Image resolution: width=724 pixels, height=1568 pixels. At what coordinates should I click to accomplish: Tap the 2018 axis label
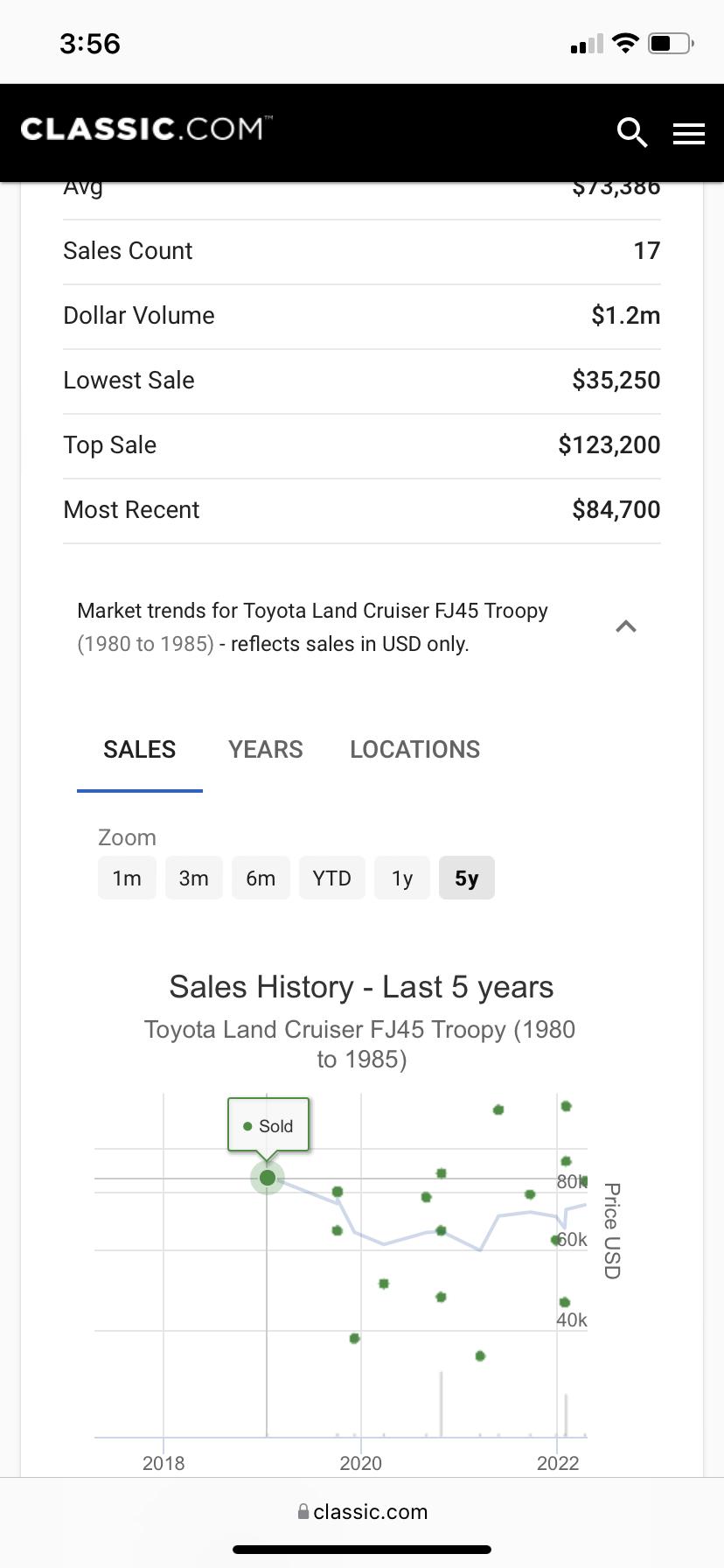tap(164, 1463)
